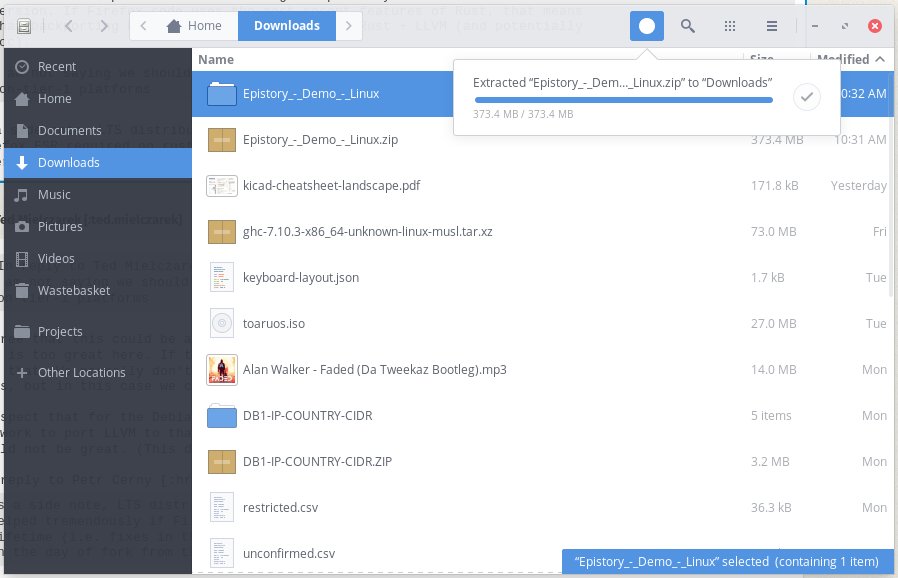Click the '5 items' size value
This screenshot has width=898, height=578.
coord(771,415)
